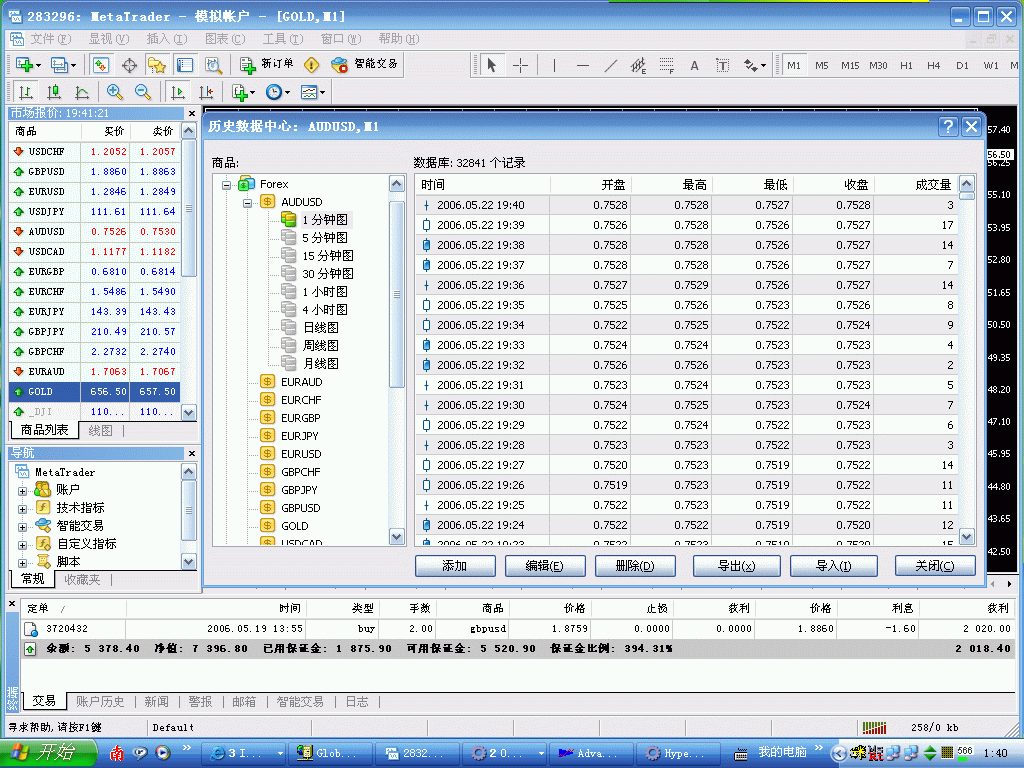The height and width of the screenshot is (768, 1024).
Task: Open dropdown arrow beside the templates icon
Action: click(322, 93)
